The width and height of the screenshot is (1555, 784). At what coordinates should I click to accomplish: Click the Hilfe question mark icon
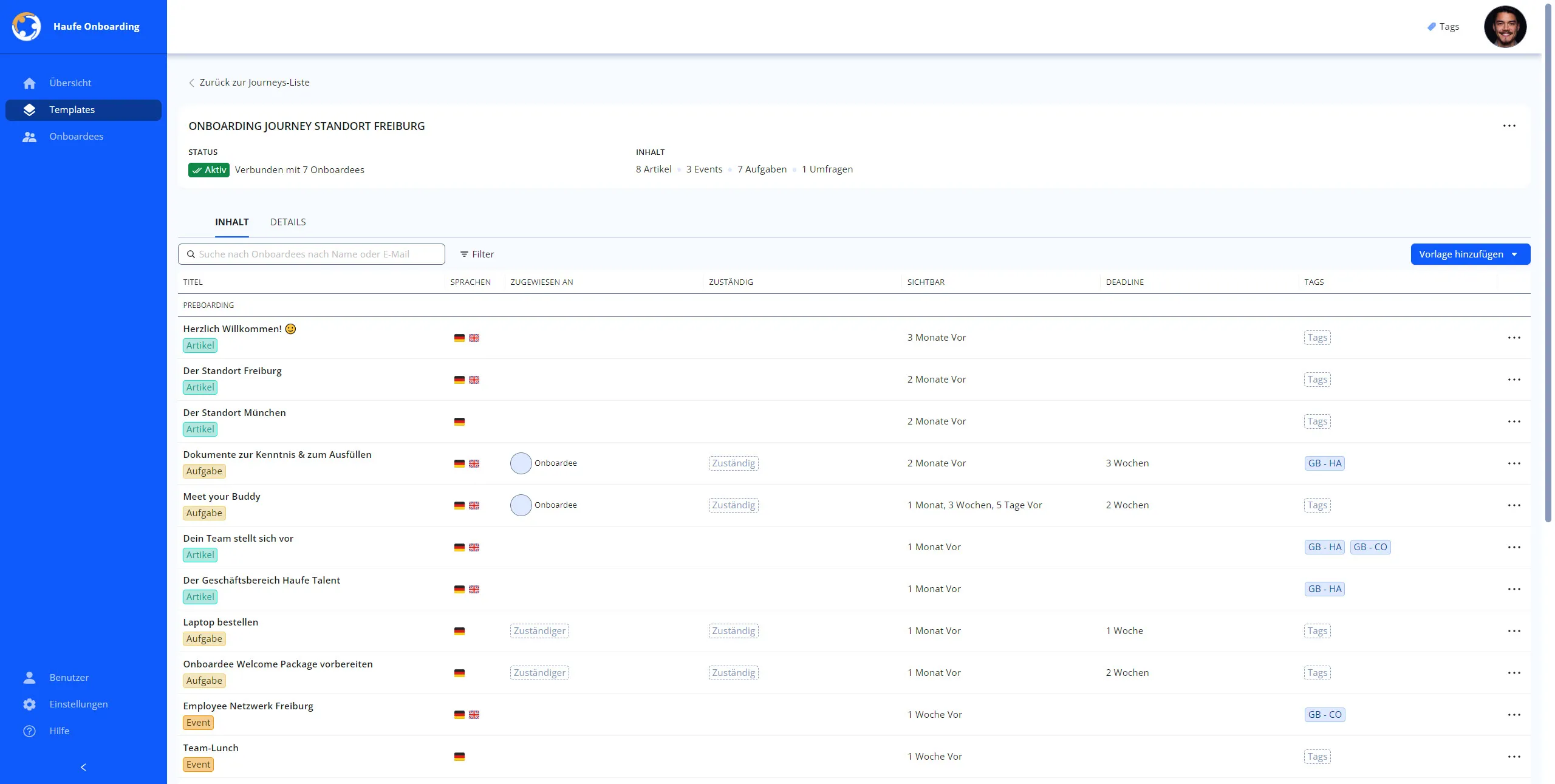tap(29, 731)
